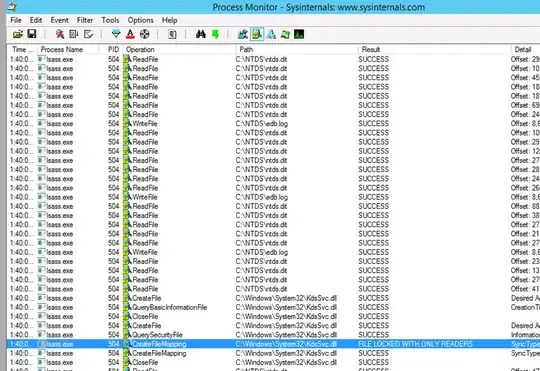This screenshot has width=540, height=371.
Task: Toggle Show Profiling Events filter
Action: (x=299, y=34)
